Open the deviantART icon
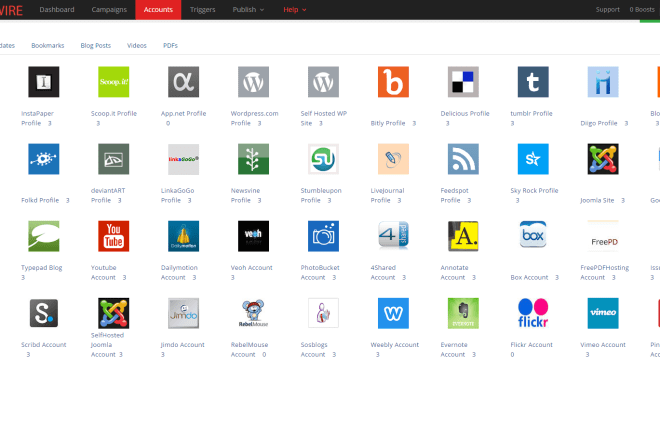 point(114,159)
